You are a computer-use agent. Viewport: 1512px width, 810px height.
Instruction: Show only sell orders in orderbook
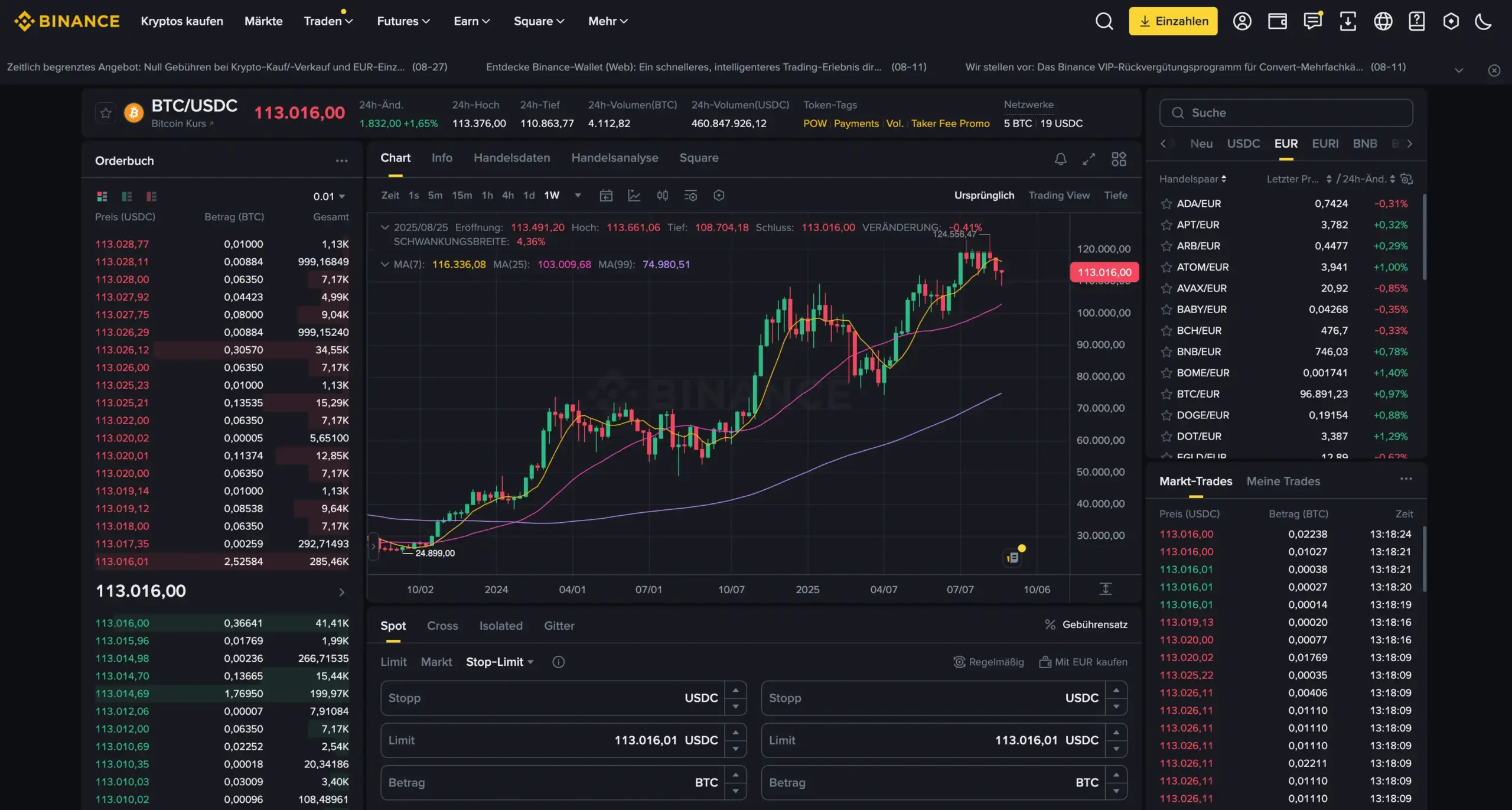[x=152, y=196]
